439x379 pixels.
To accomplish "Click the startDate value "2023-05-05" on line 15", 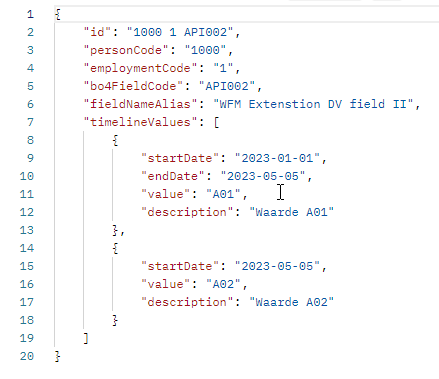I will point(277,266).
